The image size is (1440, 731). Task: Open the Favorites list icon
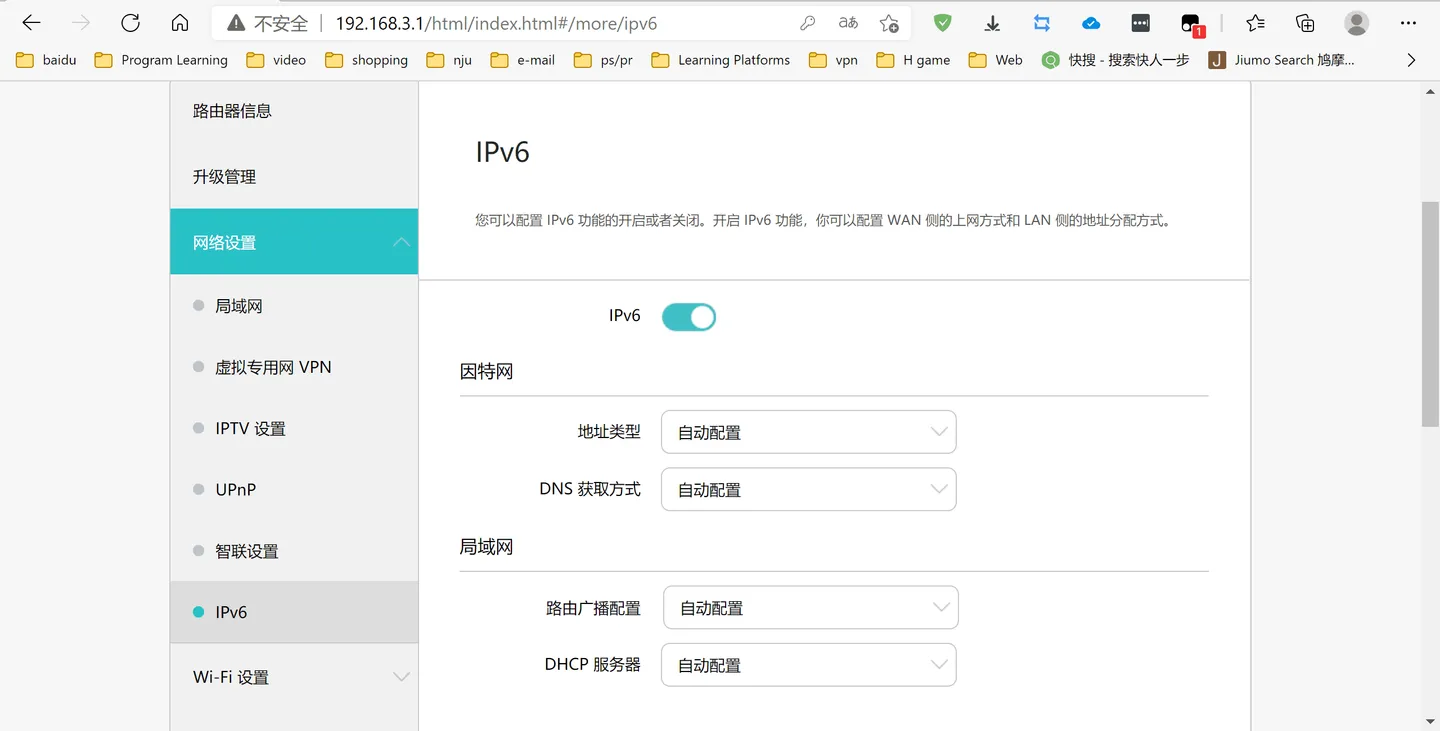point(1256,23)
